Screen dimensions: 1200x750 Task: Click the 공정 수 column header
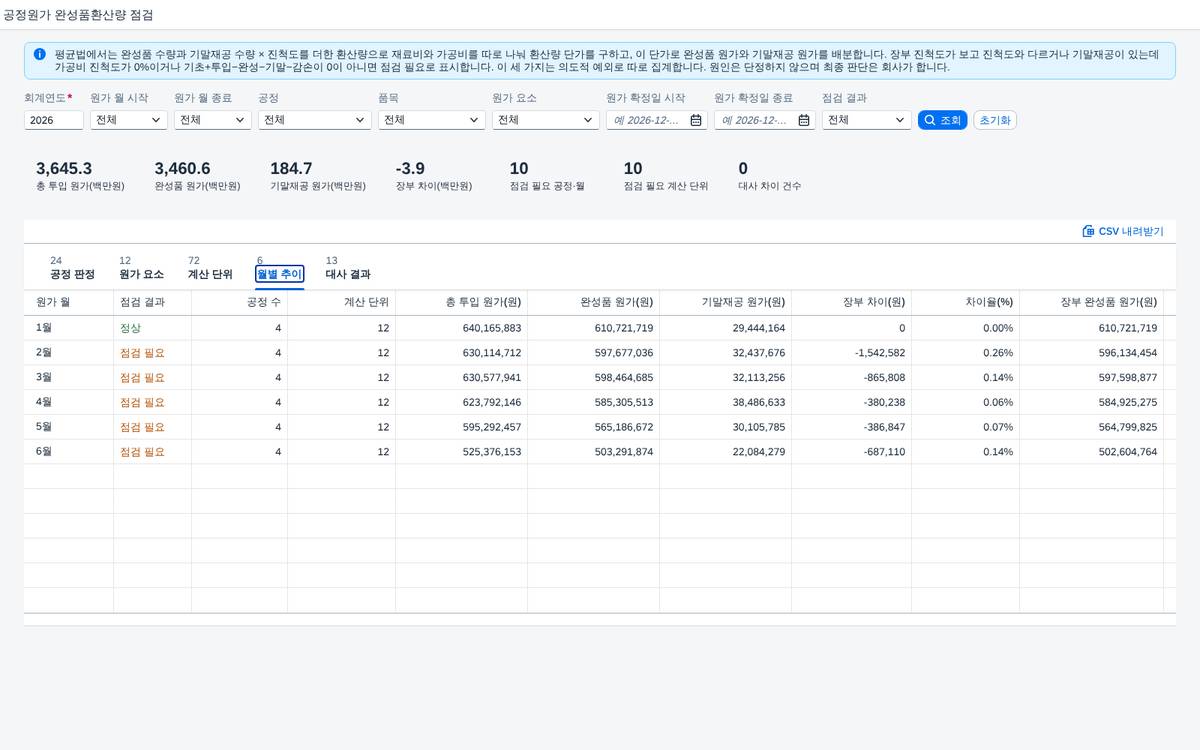(x=239, y=302)
